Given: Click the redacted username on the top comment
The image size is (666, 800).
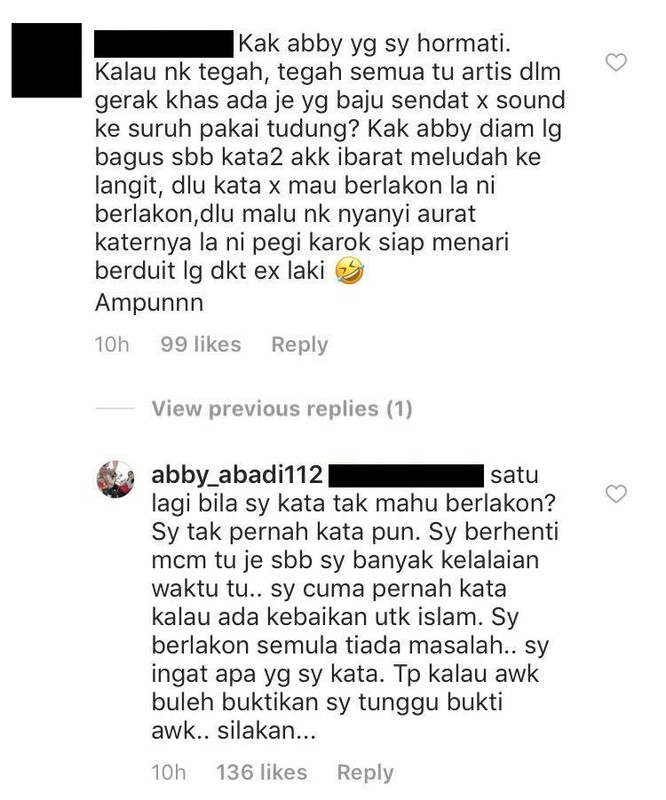Looking at the screenshot, I should point(164,44).
